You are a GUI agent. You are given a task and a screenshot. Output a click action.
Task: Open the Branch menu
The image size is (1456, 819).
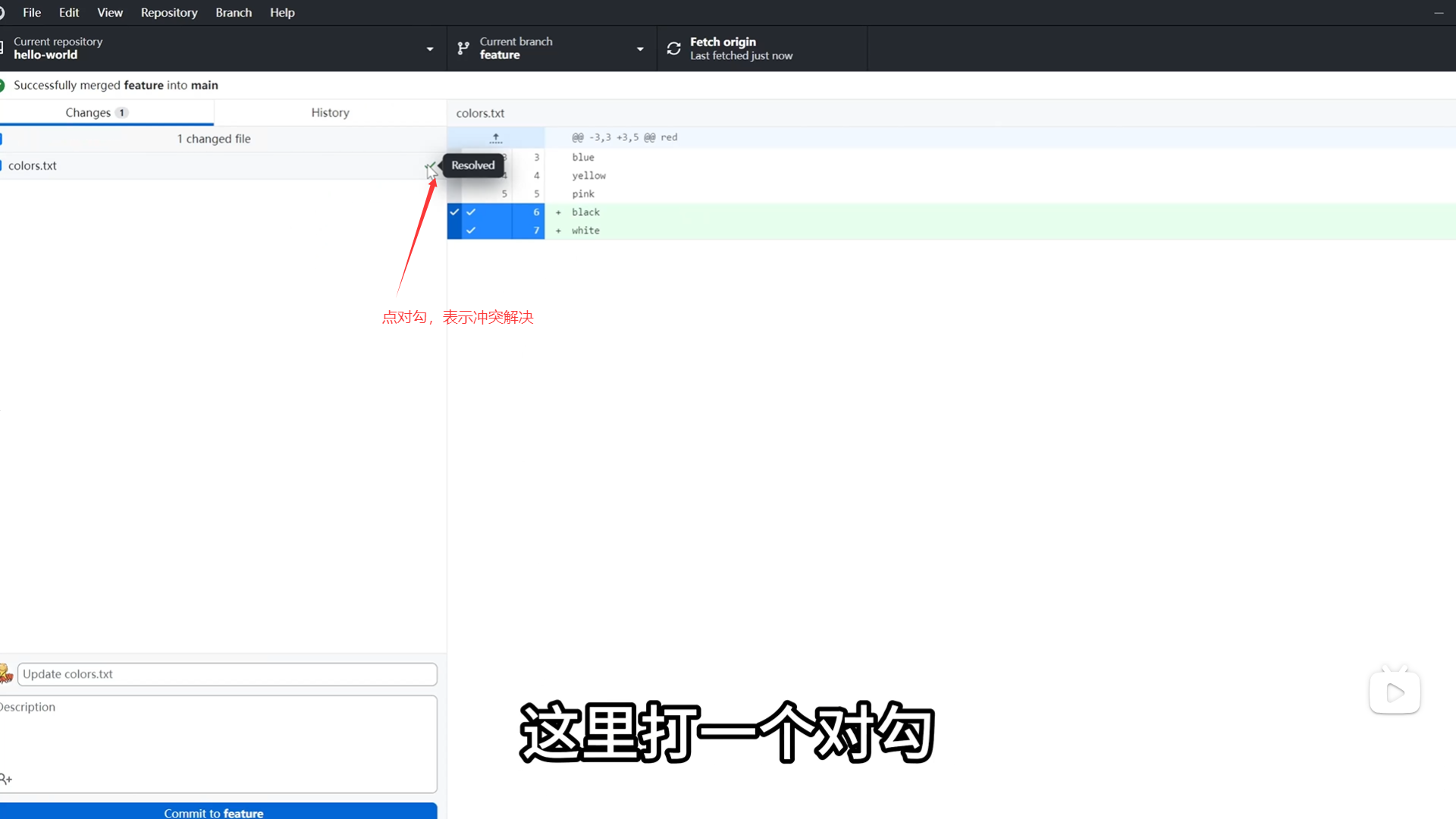[x=233, y=13]
